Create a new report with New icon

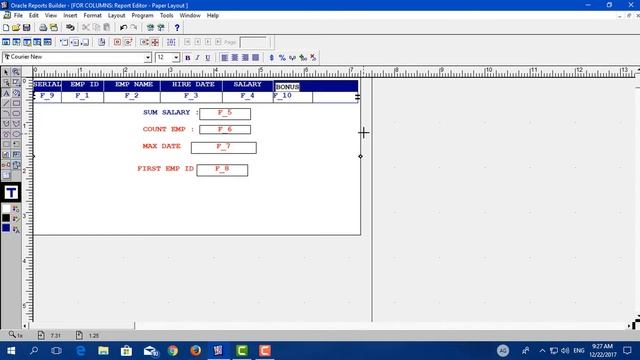click(x=6, y=28)
